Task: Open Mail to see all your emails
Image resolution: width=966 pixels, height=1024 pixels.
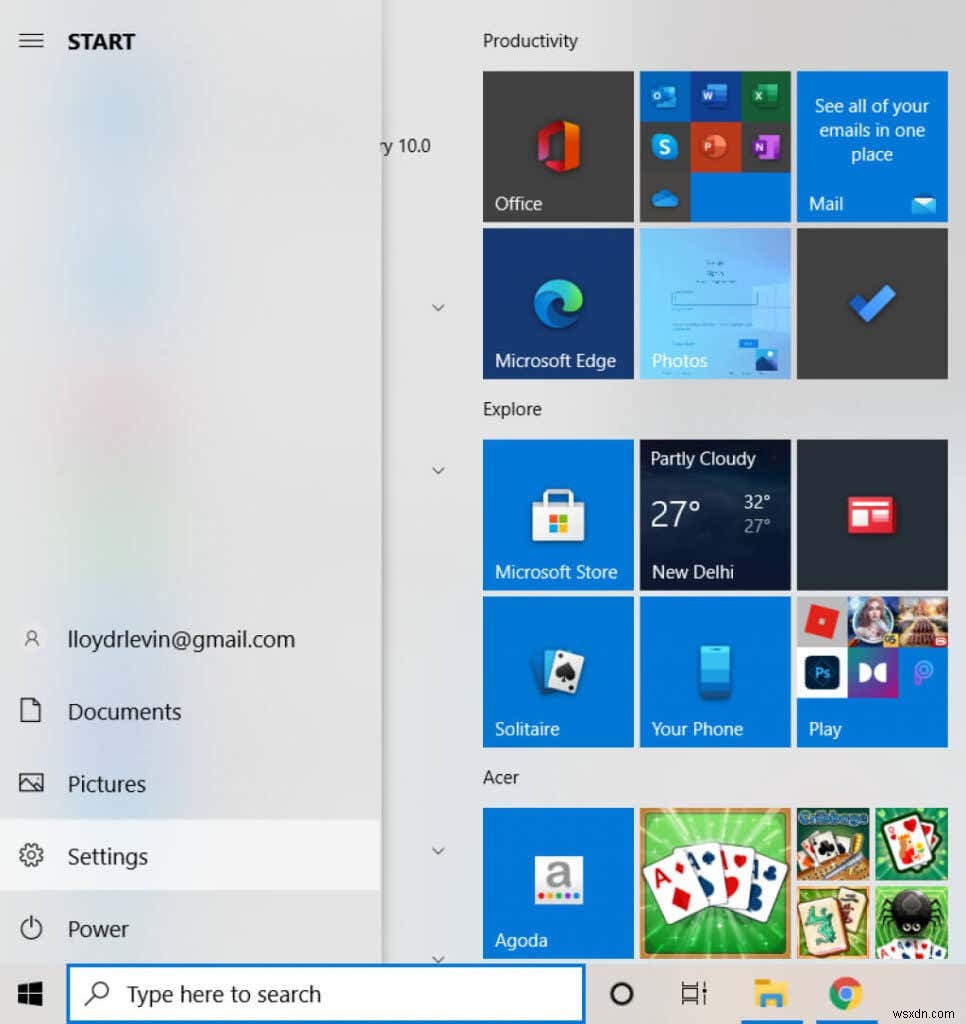Action: click(x=870, y=146)
